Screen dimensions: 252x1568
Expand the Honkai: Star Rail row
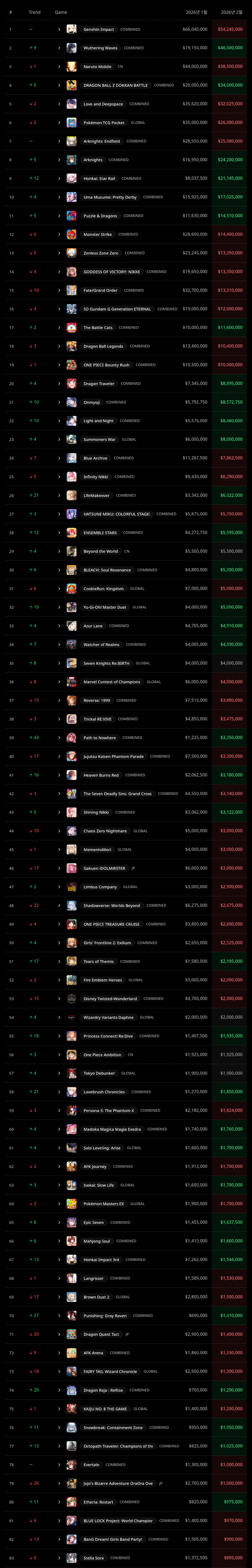(59, 178)
